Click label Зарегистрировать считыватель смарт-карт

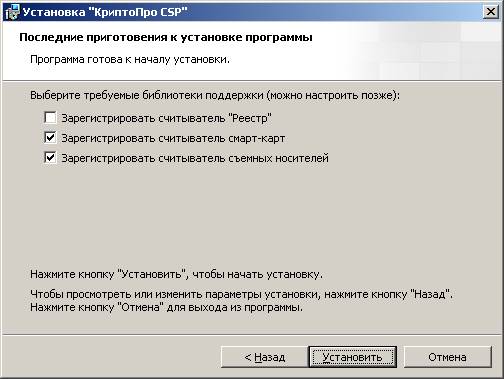pyautogui.click(x=173, y=138)
